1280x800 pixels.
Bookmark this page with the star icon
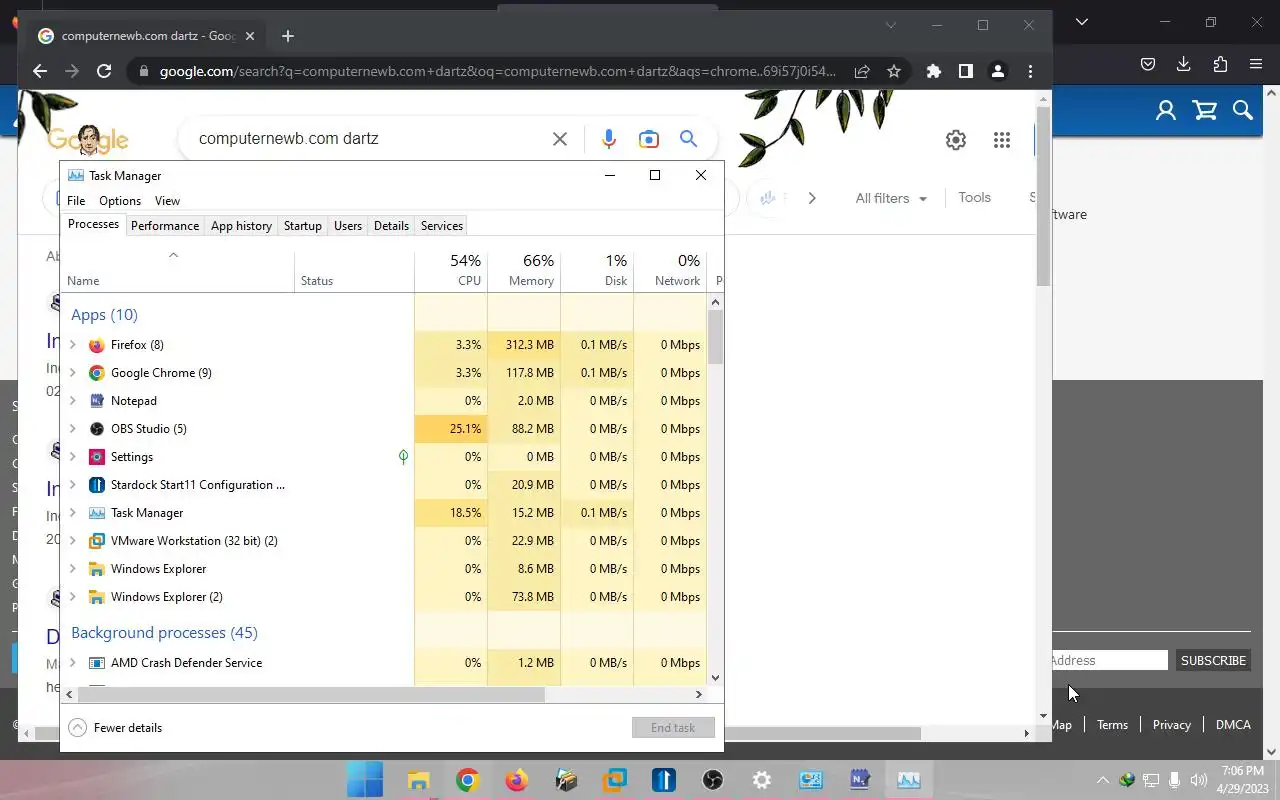894,71
